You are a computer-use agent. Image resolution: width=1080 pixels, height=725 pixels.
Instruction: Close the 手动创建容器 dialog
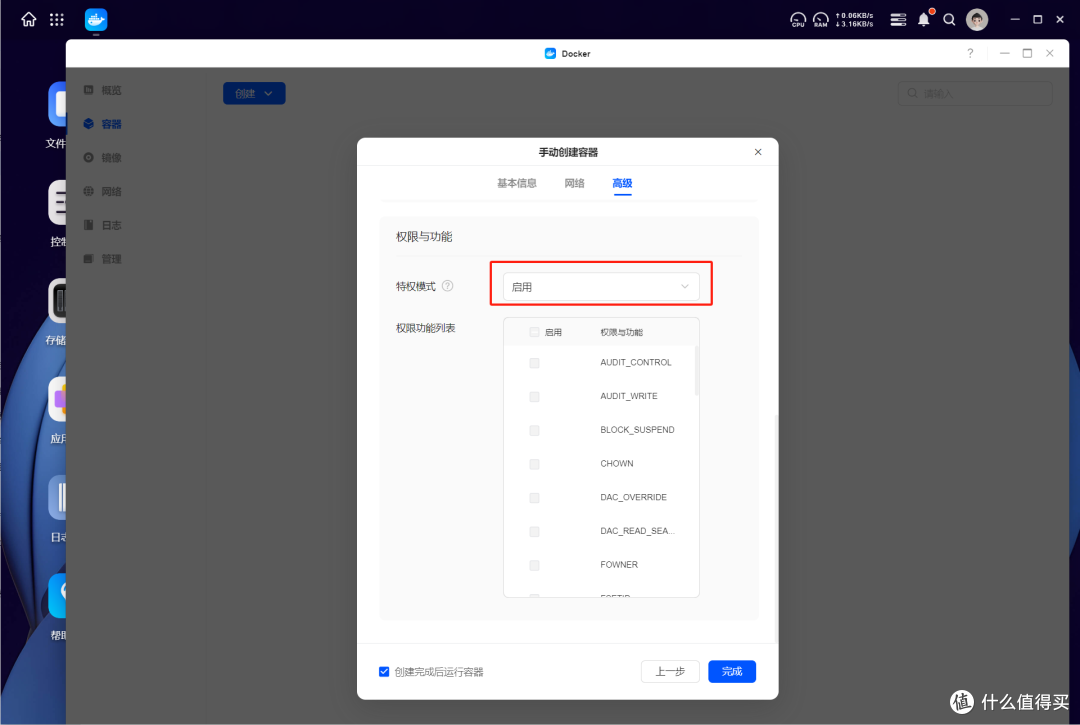[x=758, y=151]
